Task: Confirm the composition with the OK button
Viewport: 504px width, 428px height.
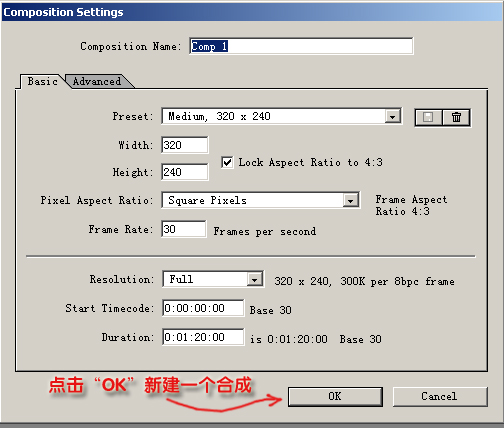Action: (x=335, y=396)
